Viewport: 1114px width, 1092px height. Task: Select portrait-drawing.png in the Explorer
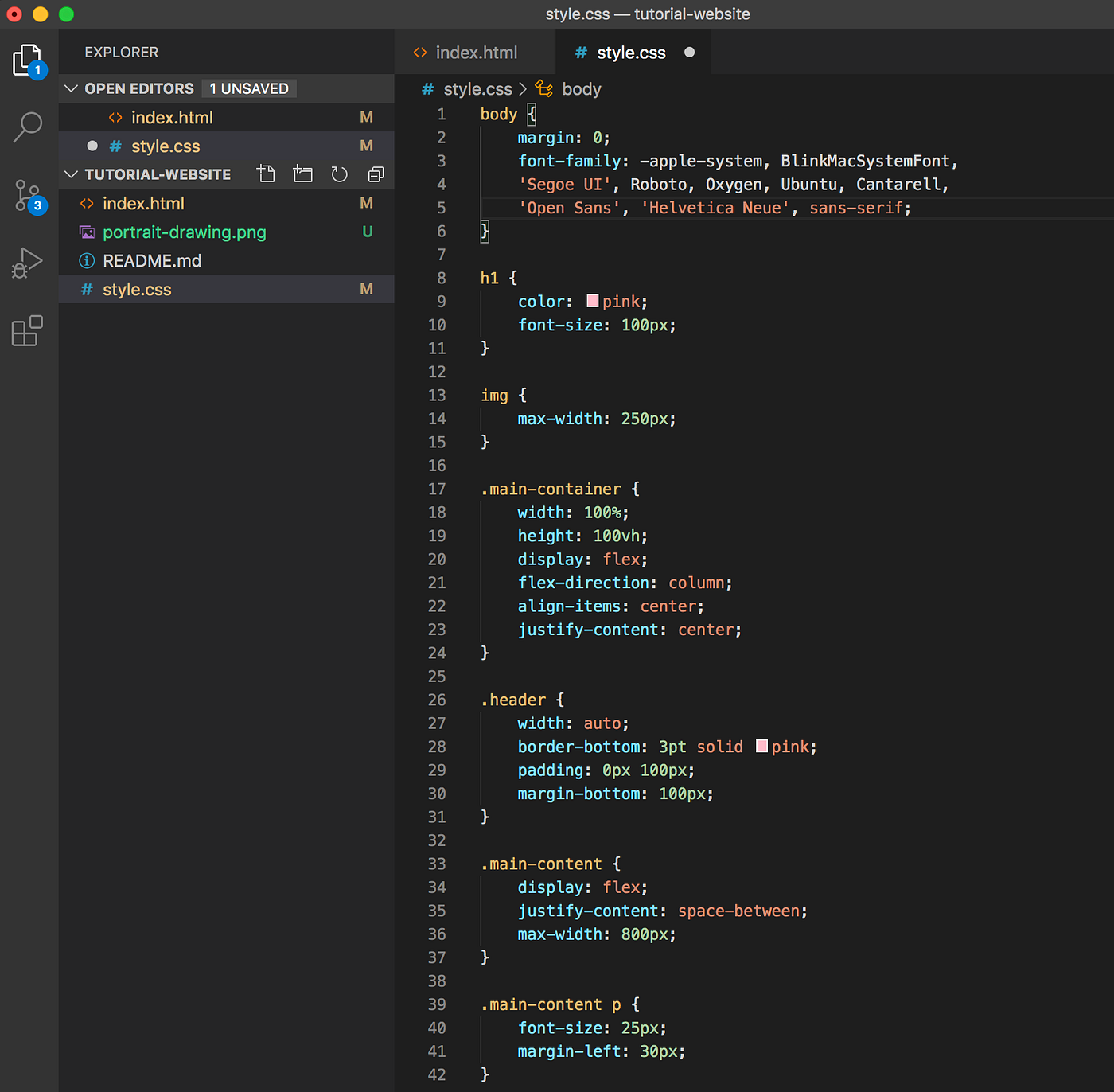[x=184, y=232]
